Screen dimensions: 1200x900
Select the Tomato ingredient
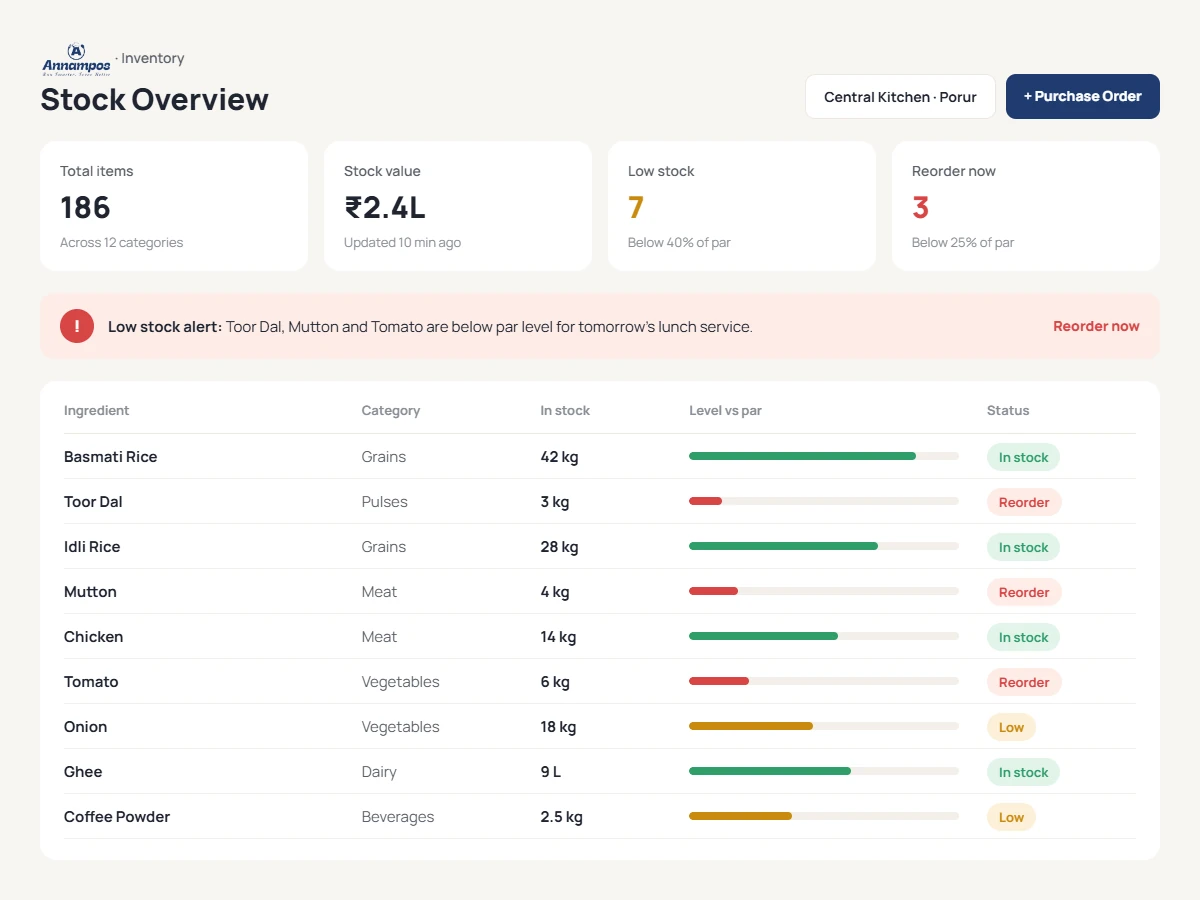point(91,682)
